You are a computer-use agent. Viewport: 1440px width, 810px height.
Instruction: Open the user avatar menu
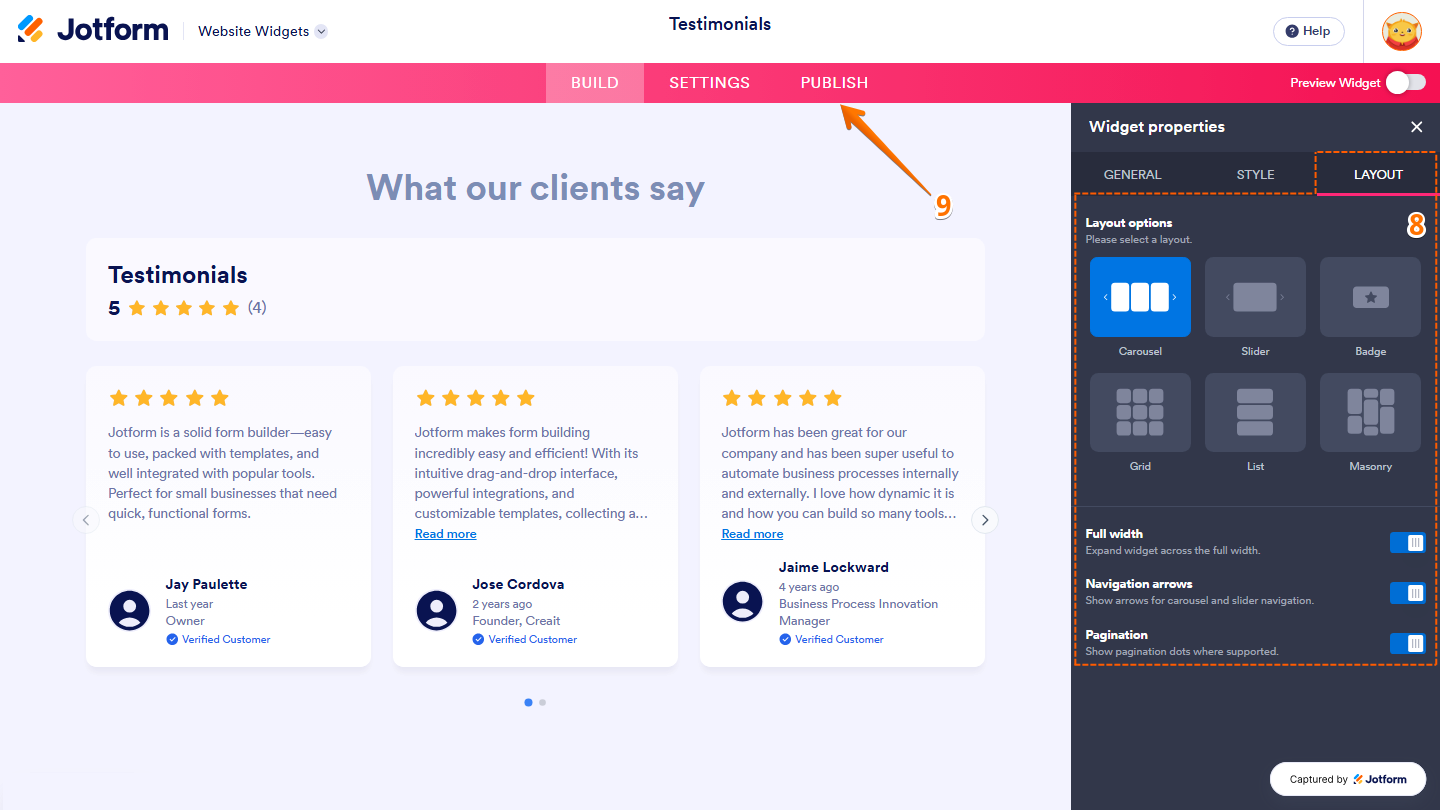tap(1401, 31)
